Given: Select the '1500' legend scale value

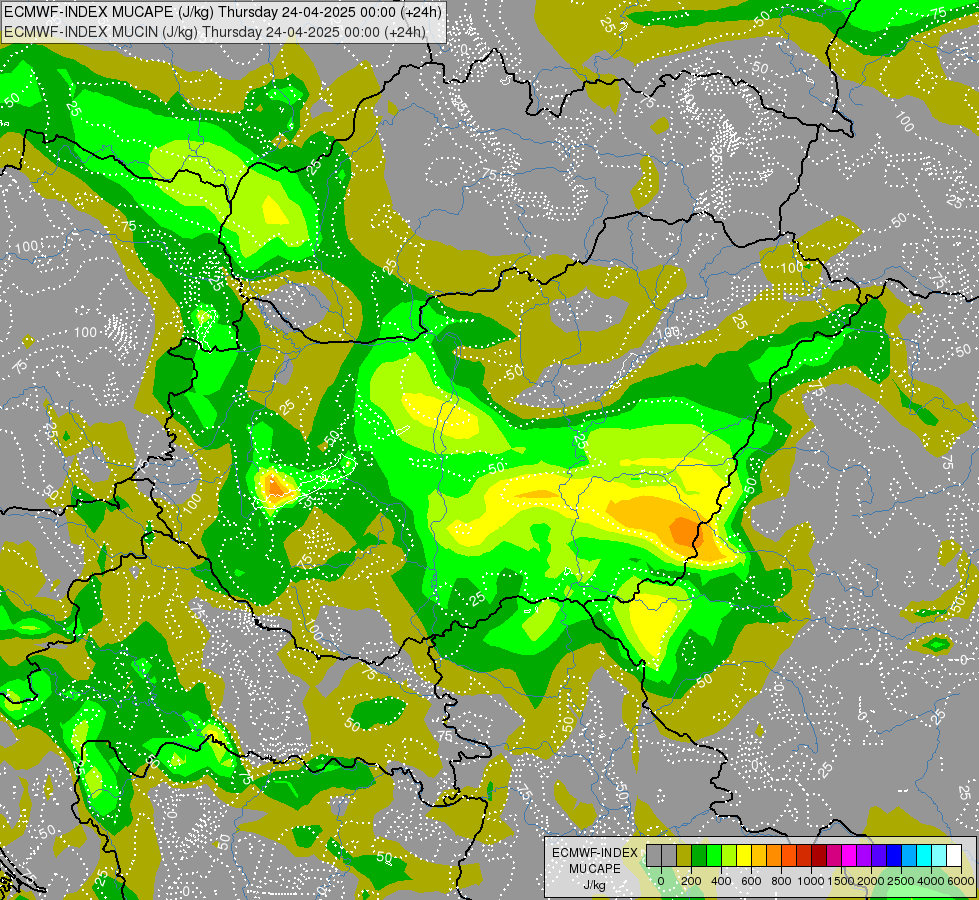Looking at the screenshot, I should pyautogui.click(x=841, y=881).
